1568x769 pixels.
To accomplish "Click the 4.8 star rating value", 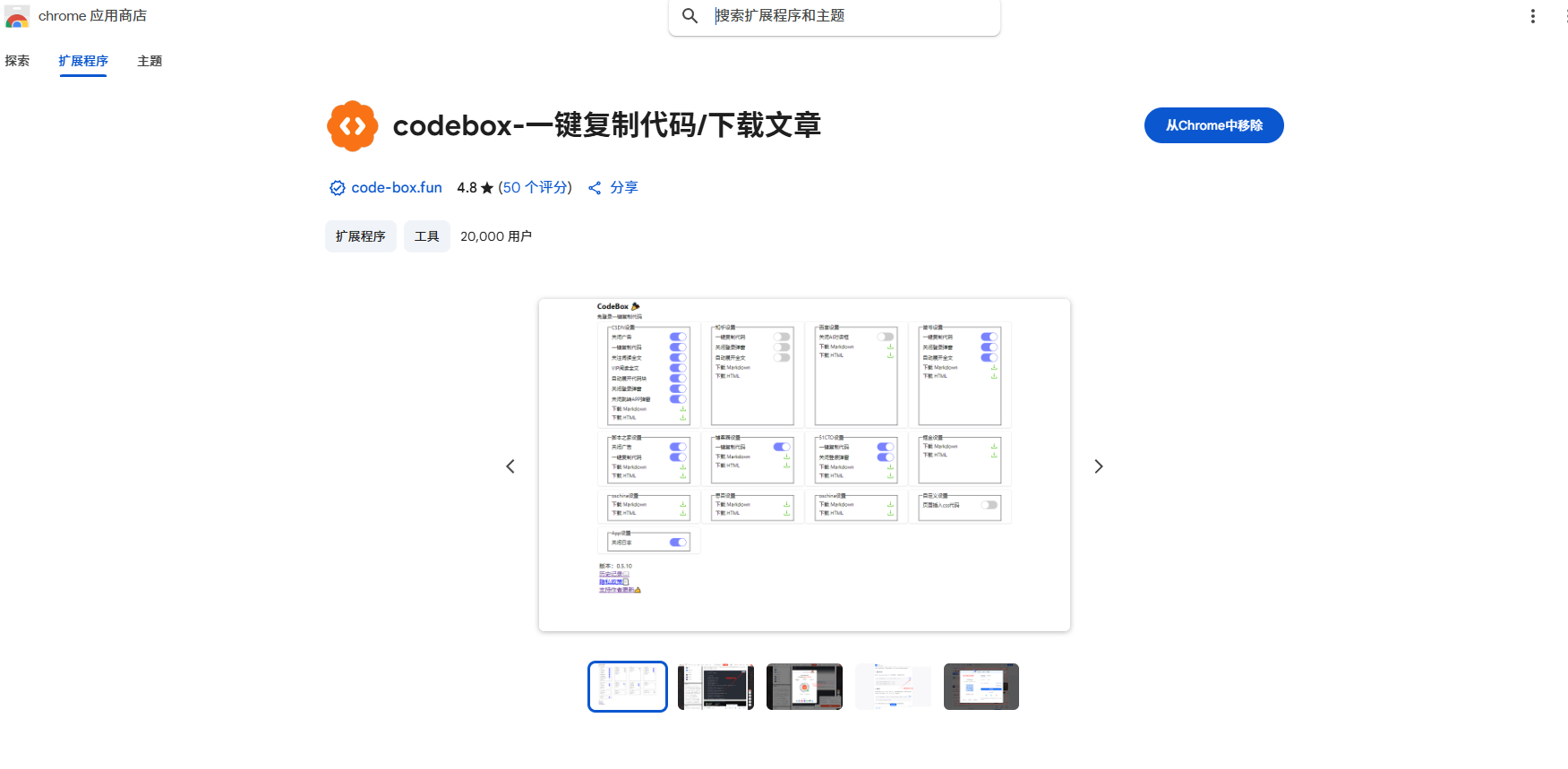I will [476, 188].
